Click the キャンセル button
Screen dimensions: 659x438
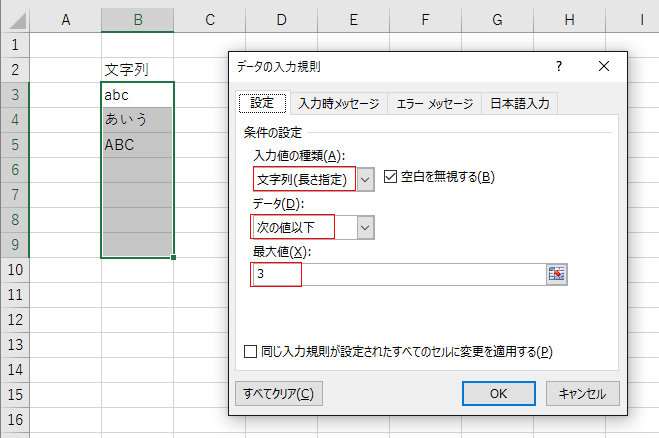pos(583,393)
